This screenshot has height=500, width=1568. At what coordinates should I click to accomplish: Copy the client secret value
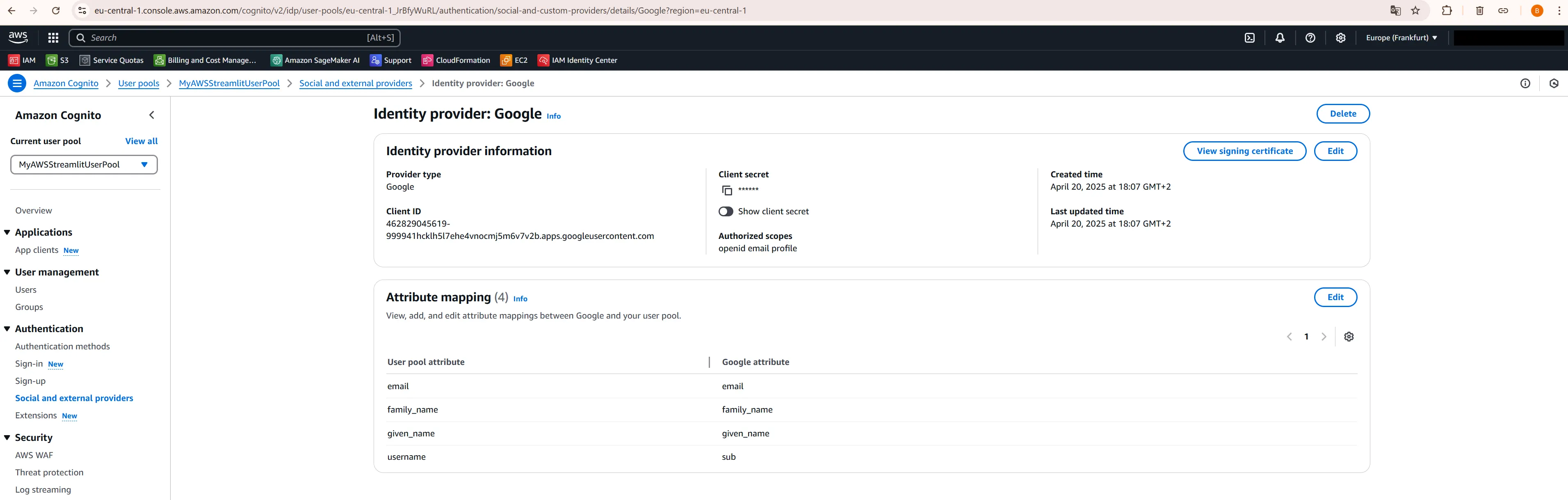727,190
